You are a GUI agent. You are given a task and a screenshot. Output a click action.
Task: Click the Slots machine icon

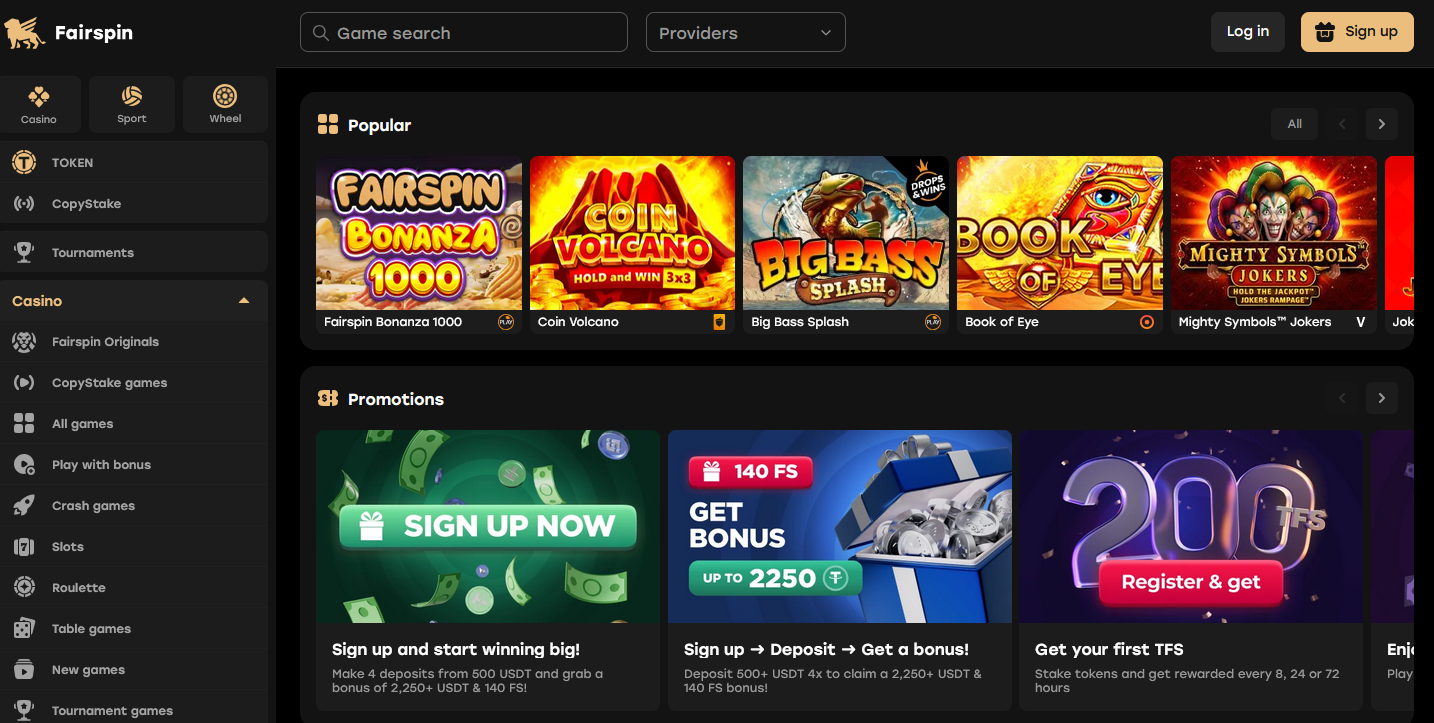click(24, 547)
